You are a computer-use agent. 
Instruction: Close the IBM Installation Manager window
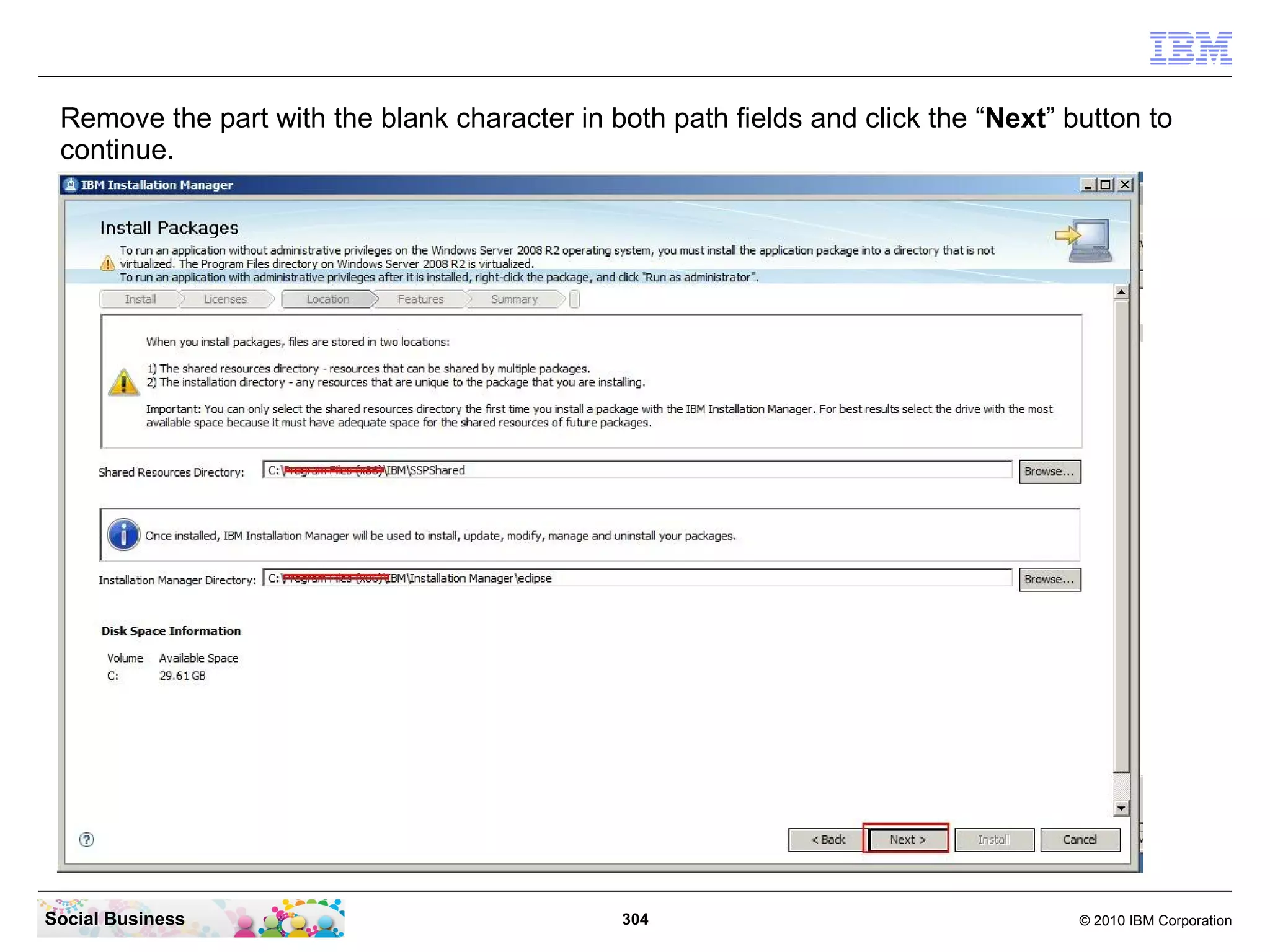tap(1125, 185)
